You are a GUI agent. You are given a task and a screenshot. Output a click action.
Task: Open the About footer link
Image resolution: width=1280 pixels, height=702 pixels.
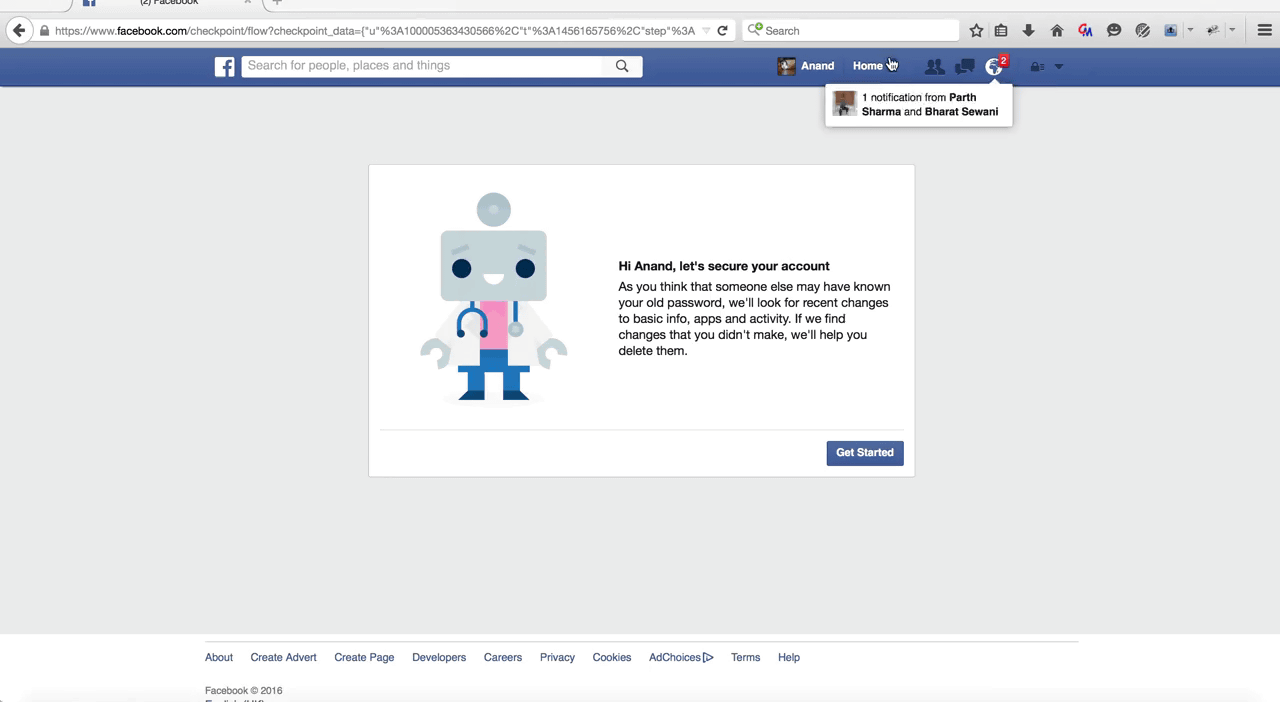click(219, 658)
